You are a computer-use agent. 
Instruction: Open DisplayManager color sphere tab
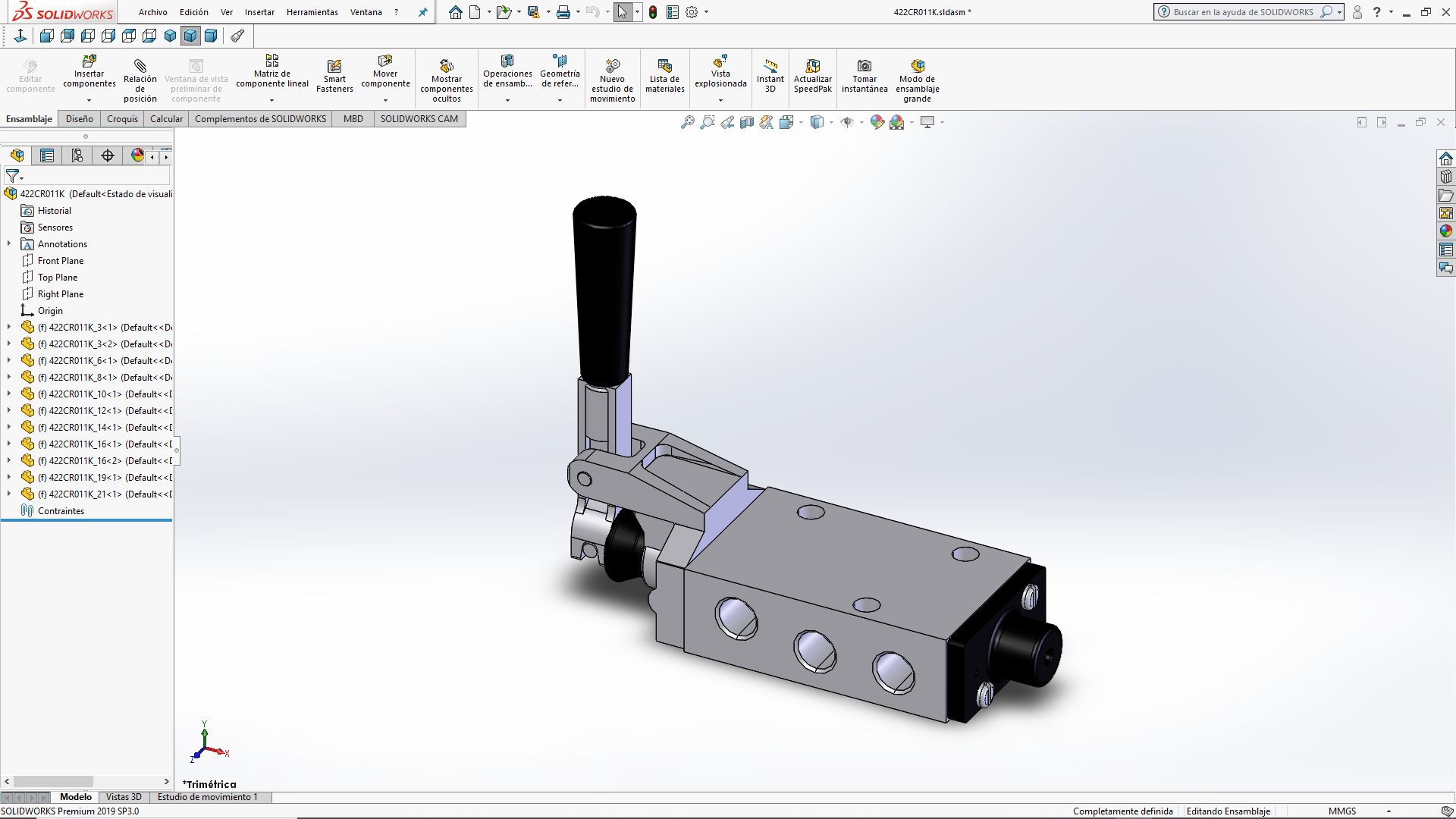point(137,155)
